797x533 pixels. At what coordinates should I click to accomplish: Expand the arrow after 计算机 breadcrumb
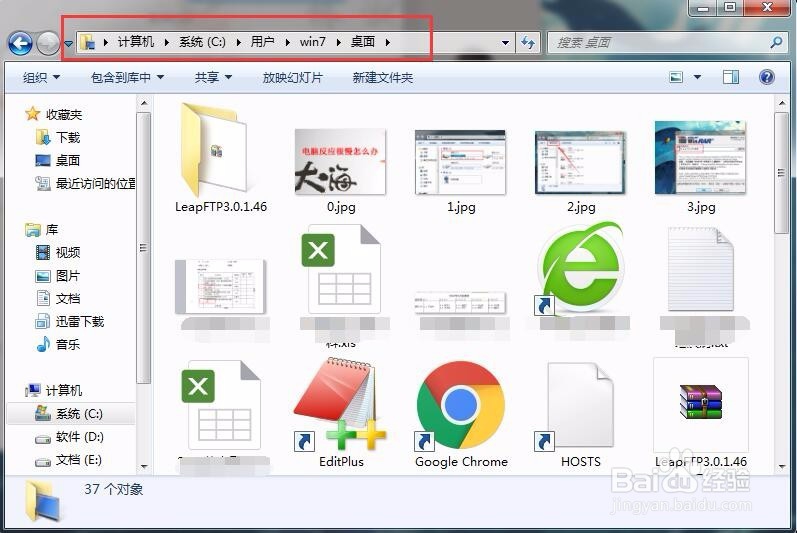coord(166,43)
